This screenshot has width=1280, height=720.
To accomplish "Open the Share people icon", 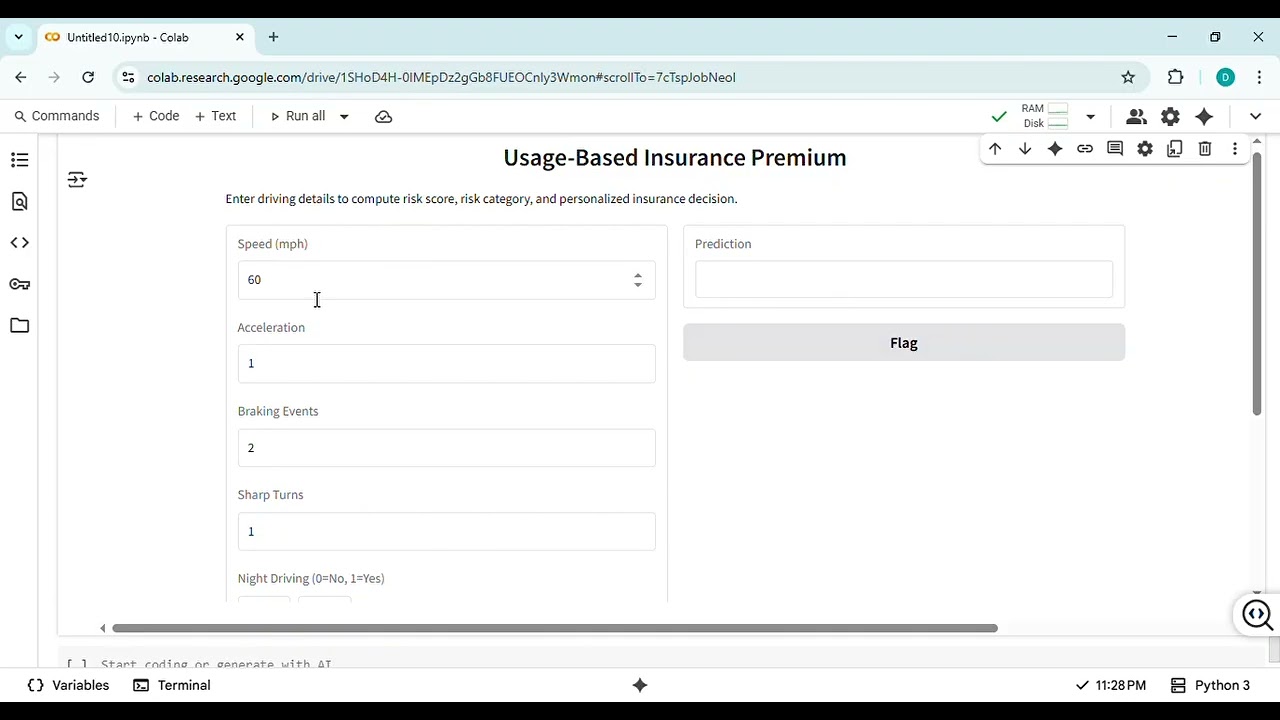I will 1136,117.
